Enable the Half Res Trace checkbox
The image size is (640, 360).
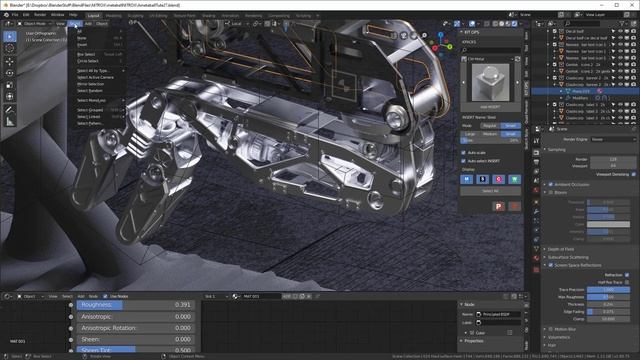627,282
